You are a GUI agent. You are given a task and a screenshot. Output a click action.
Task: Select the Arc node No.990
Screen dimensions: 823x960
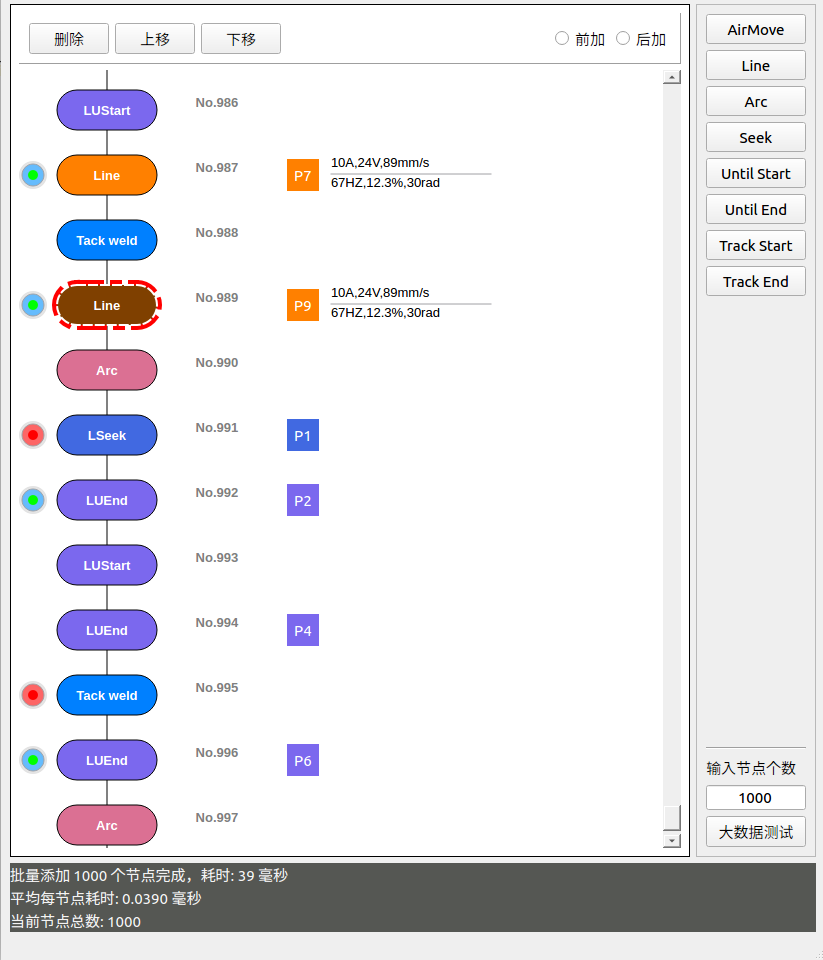[x=107, y=370]
